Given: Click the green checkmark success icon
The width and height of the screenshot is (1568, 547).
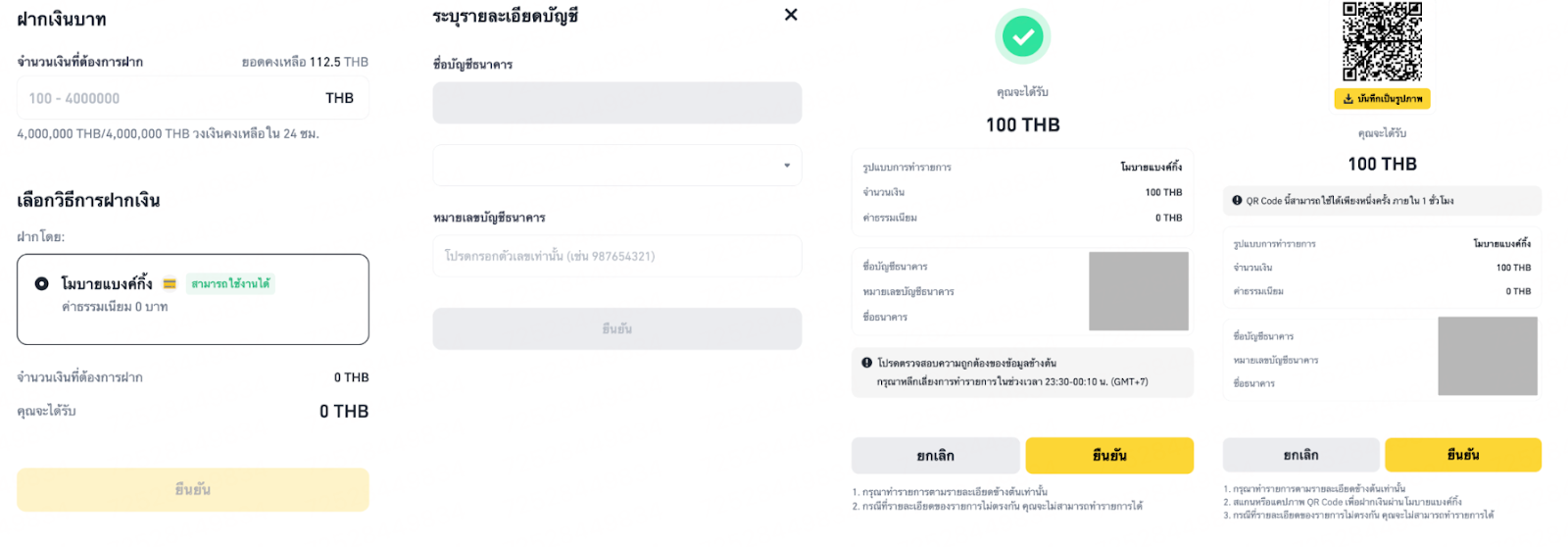Looking at the screenshot, I should click(x=1022, y=37).
